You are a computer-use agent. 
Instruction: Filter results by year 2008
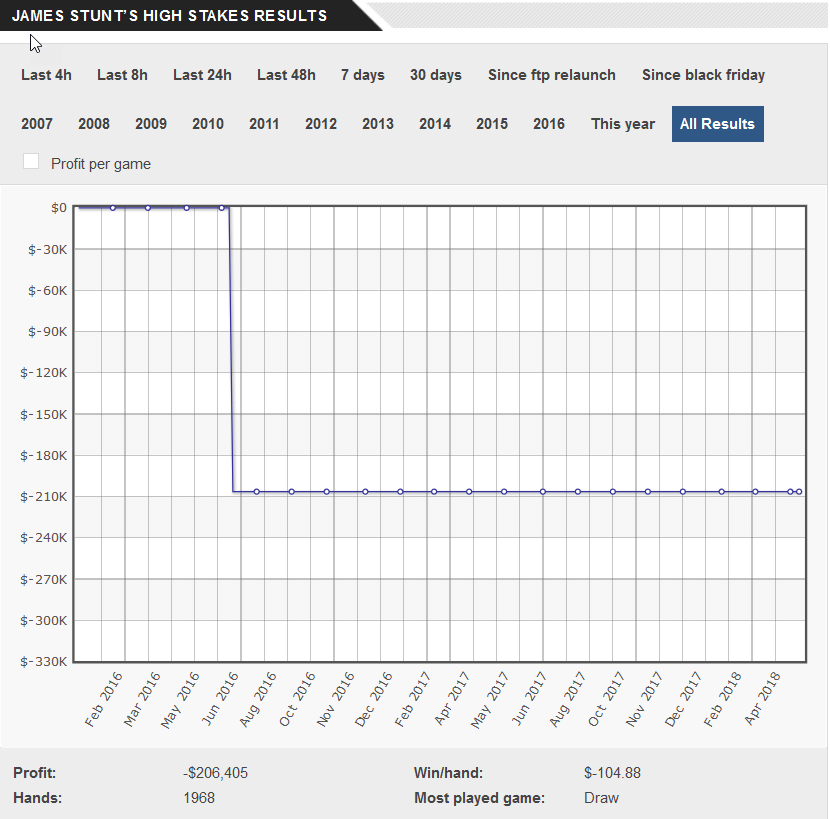(94, 124)
